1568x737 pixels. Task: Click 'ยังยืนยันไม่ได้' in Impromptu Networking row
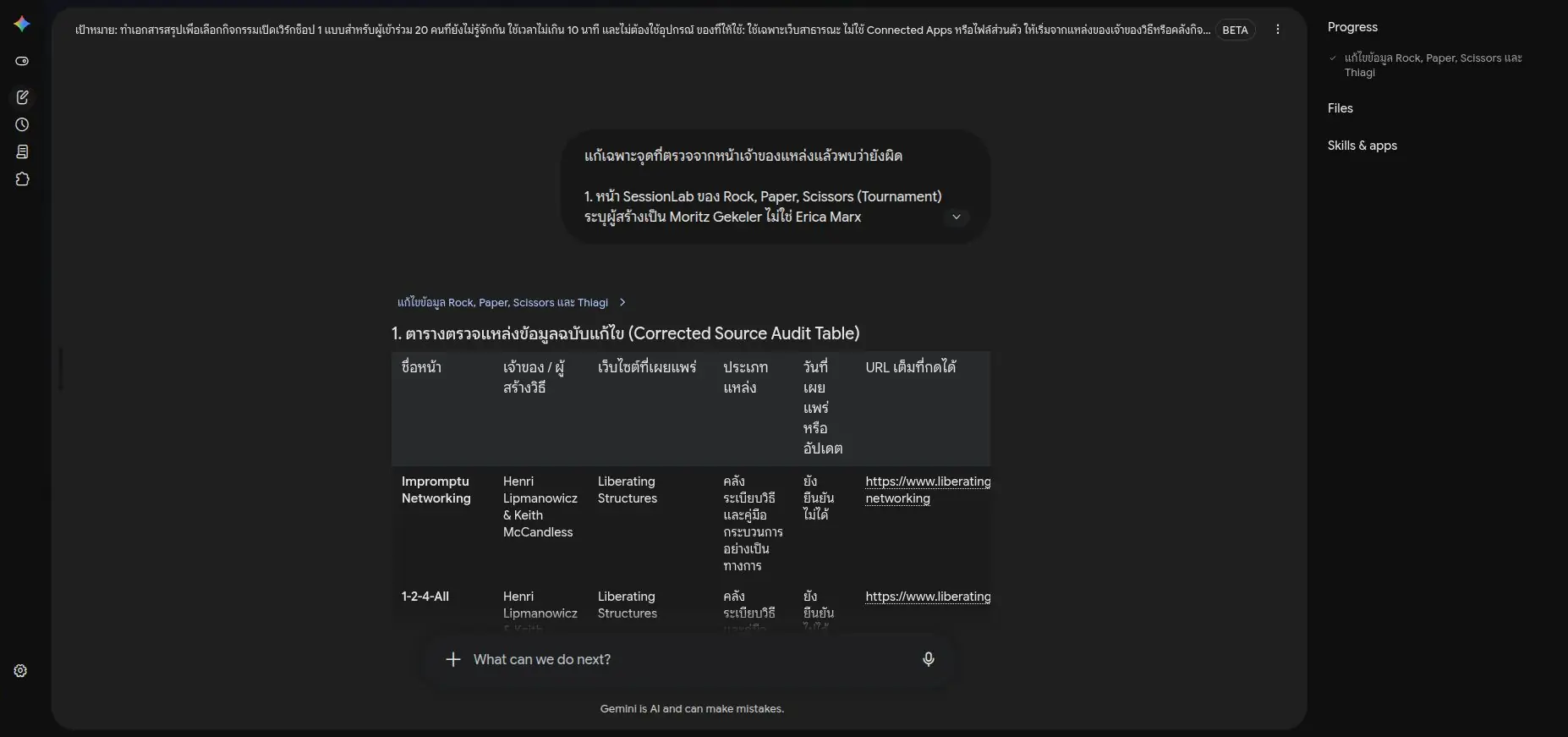click(x=819, y=498)
